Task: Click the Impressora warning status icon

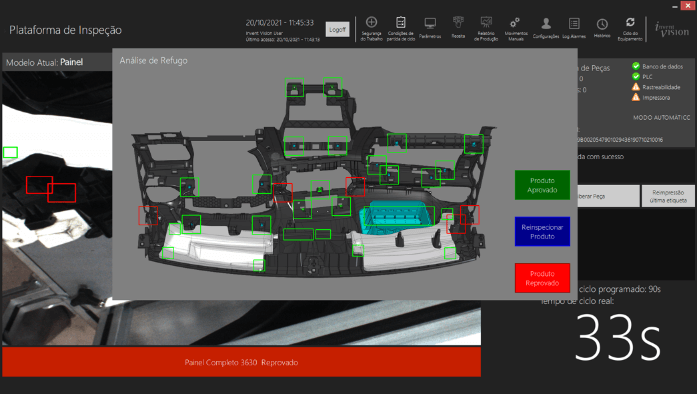Action: (x=636, y=97)
